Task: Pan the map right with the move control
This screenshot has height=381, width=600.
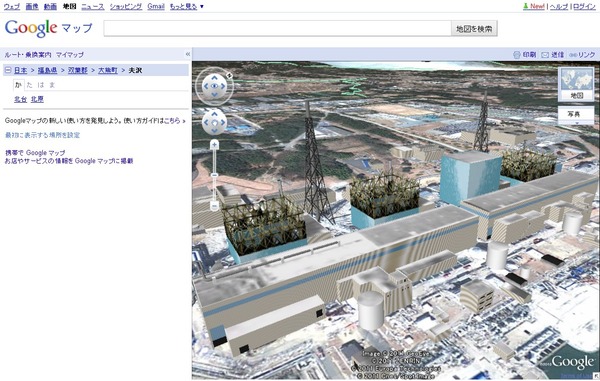Action: coord(223,122)
